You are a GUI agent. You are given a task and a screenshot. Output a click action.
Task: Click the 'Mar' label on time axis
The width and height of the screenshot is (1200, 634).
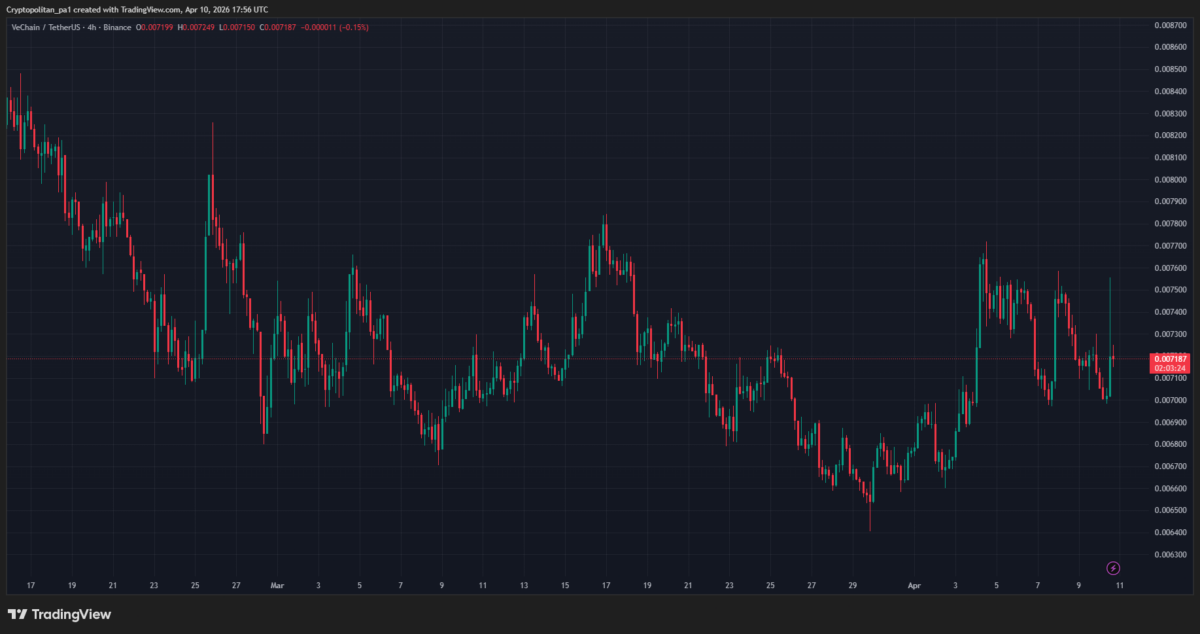coord(277,585)
